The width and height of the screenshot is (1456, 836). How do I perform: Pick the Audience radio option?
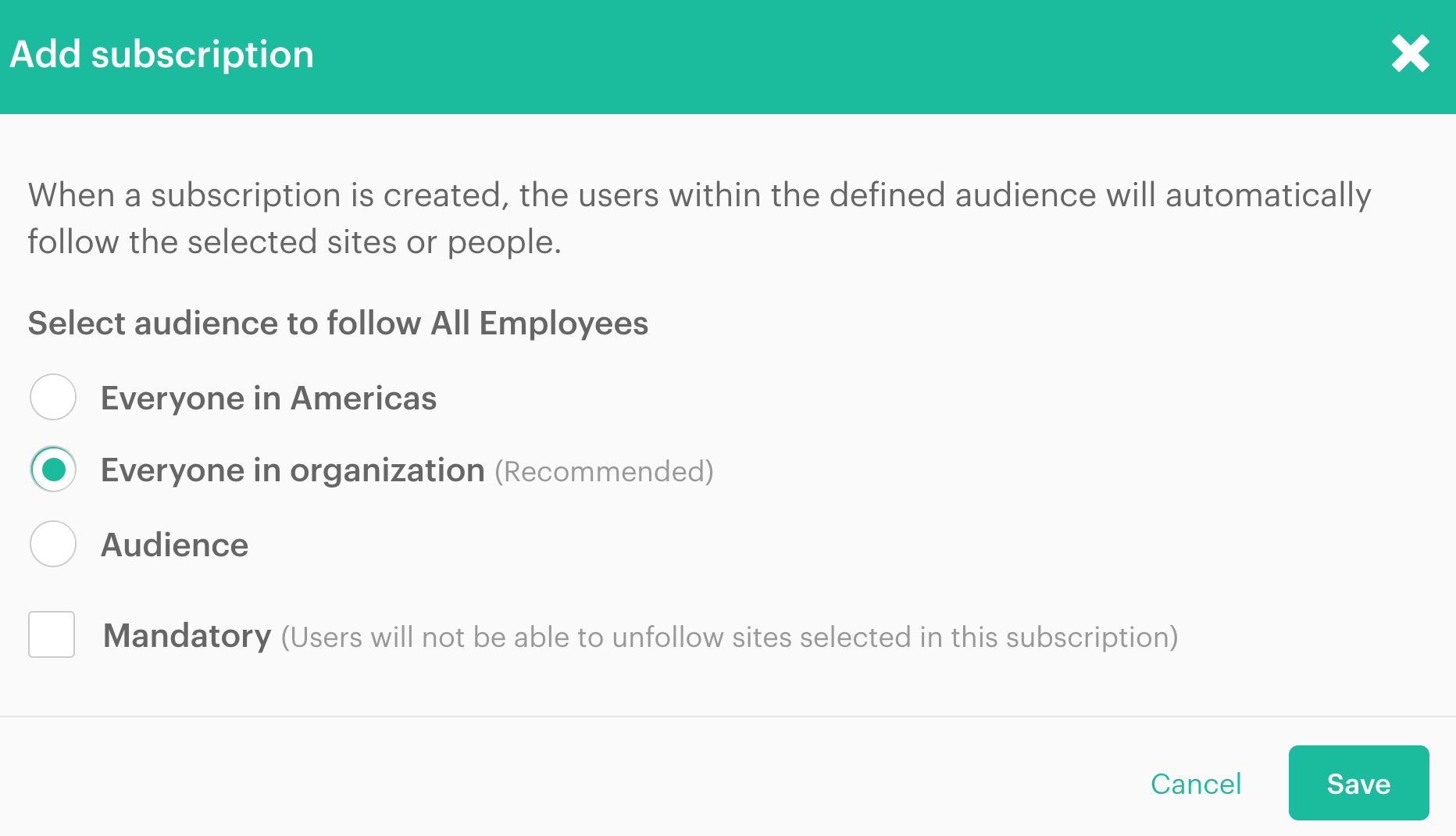(53, 544)
